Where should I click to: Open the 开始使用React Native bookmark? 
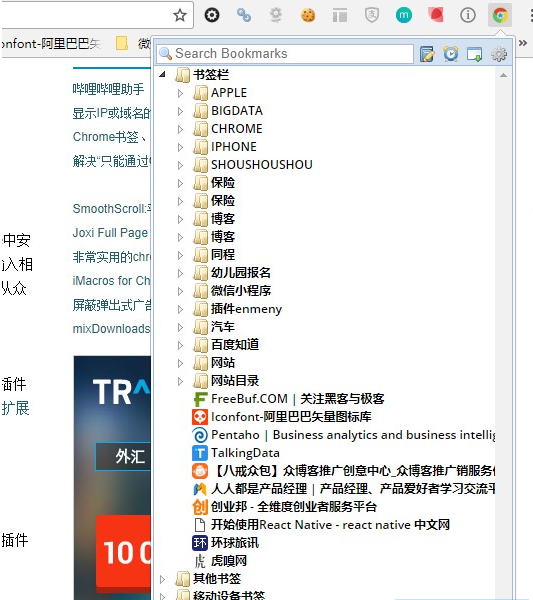point(321,525)
